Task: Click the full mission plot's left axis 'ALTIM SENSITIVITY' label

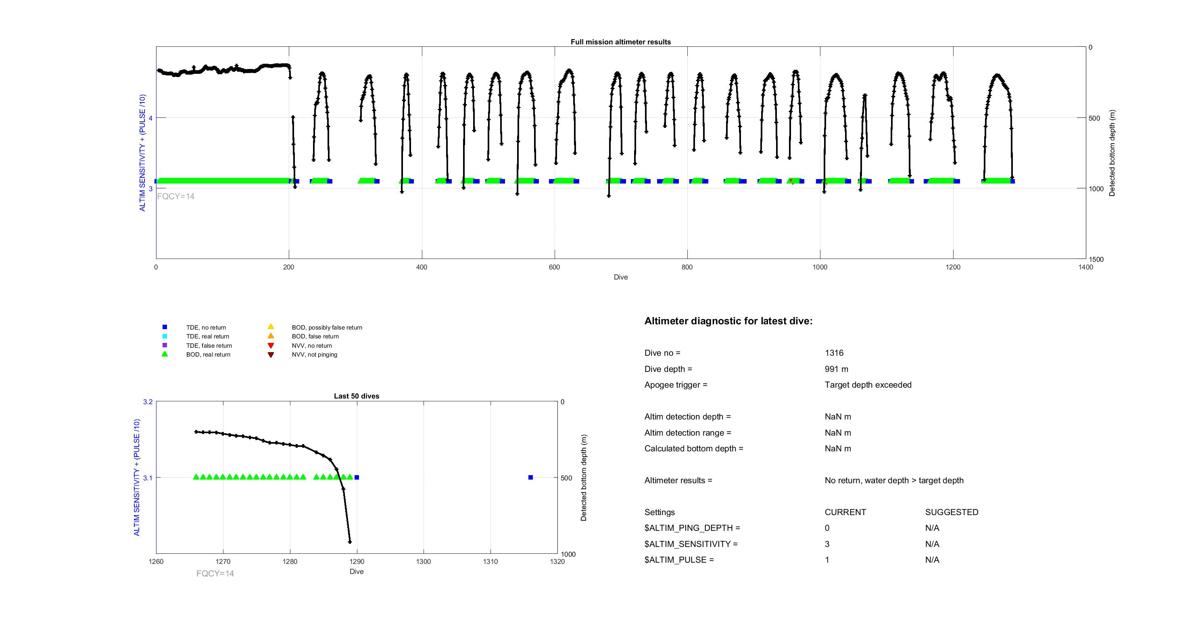Action: pyautogui.click(x=144, y=153)
